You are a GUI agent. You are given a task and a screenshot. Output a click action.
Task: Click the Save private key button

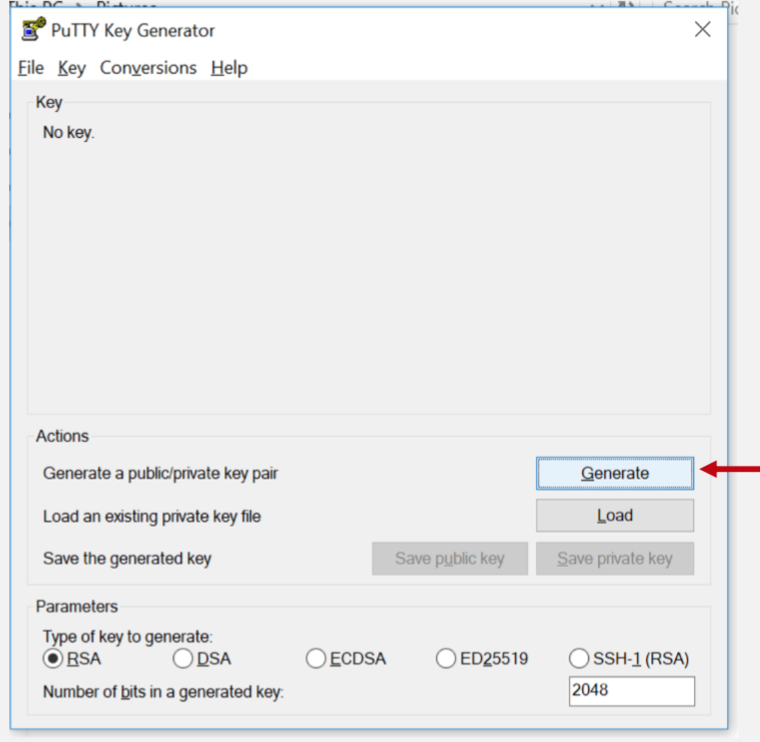[614, 559]
